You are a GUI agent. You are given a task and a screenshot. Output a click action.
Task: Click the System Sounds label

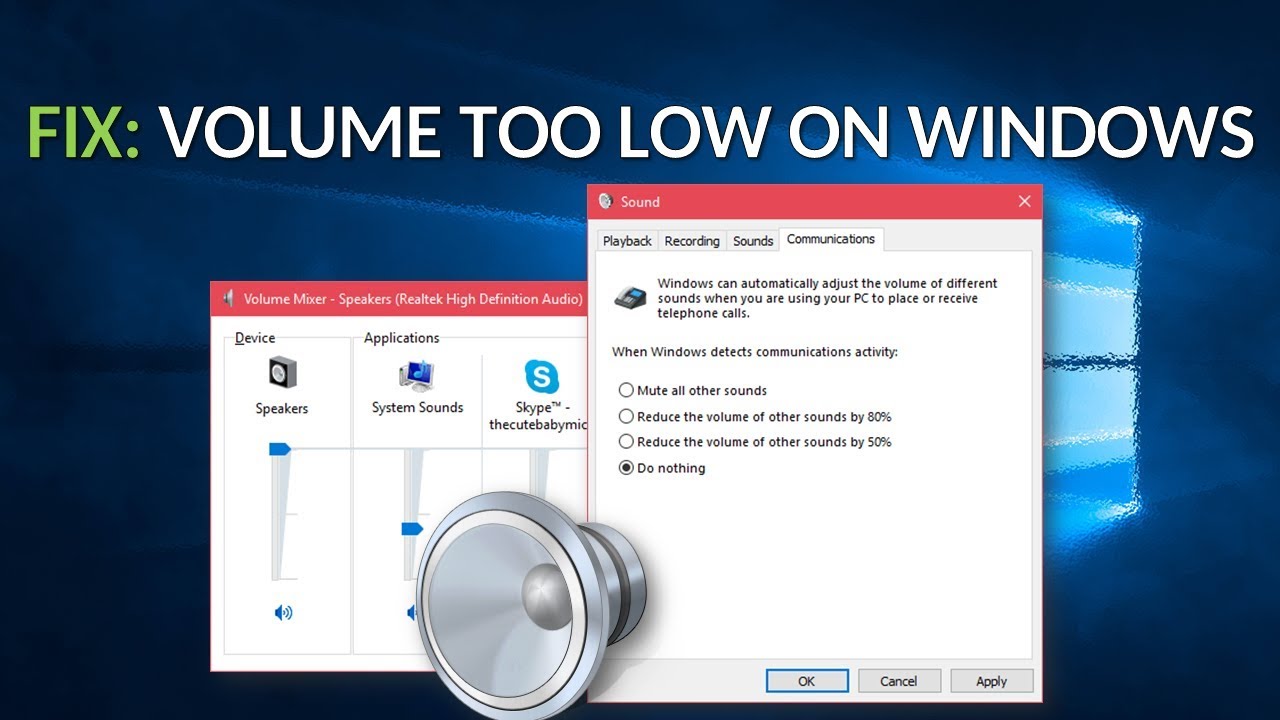[x=417, y=408]
